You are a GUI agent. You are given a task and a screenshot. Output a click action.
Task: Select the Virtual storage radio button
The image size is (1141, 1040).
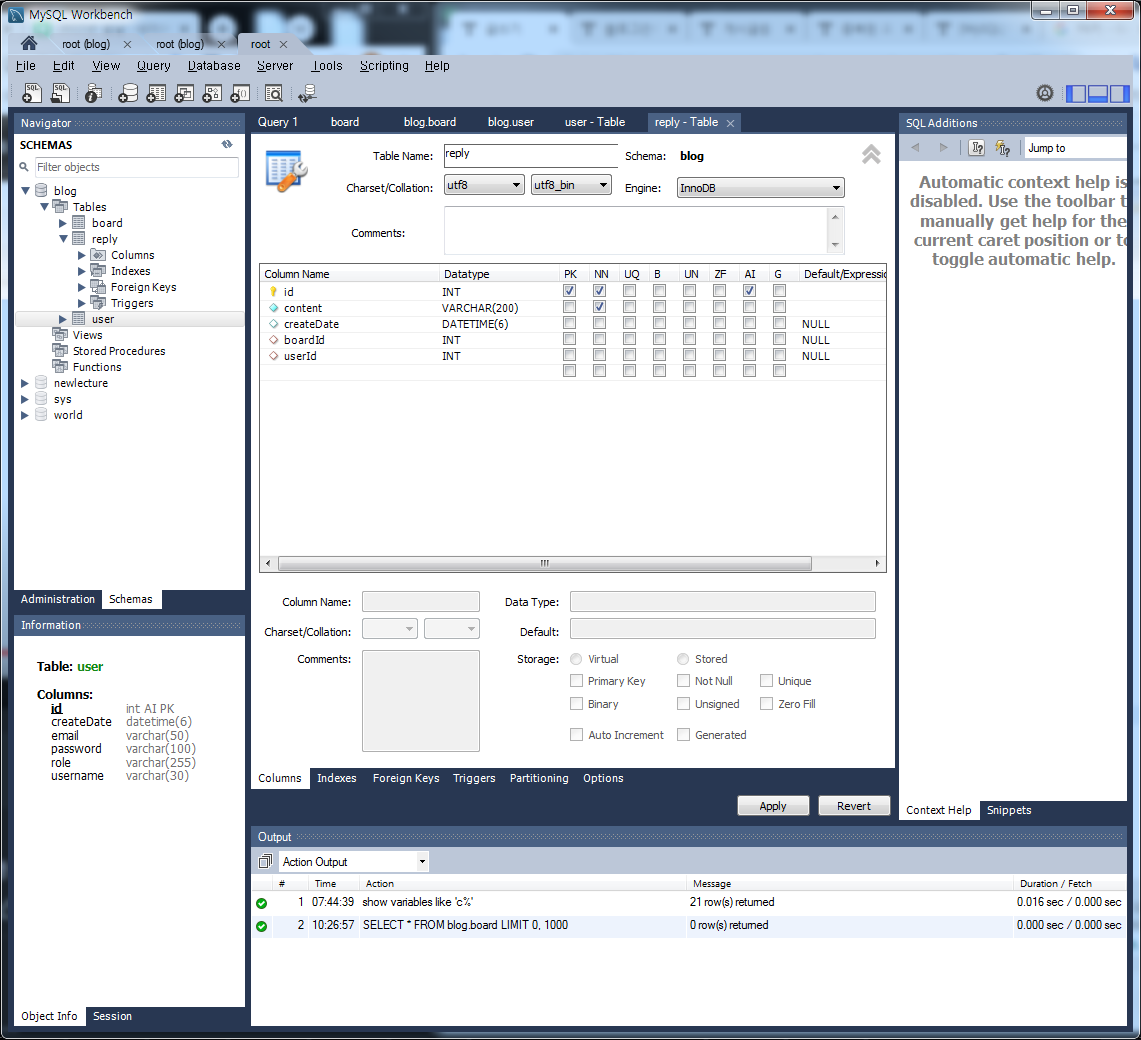(x=576, y=659)
